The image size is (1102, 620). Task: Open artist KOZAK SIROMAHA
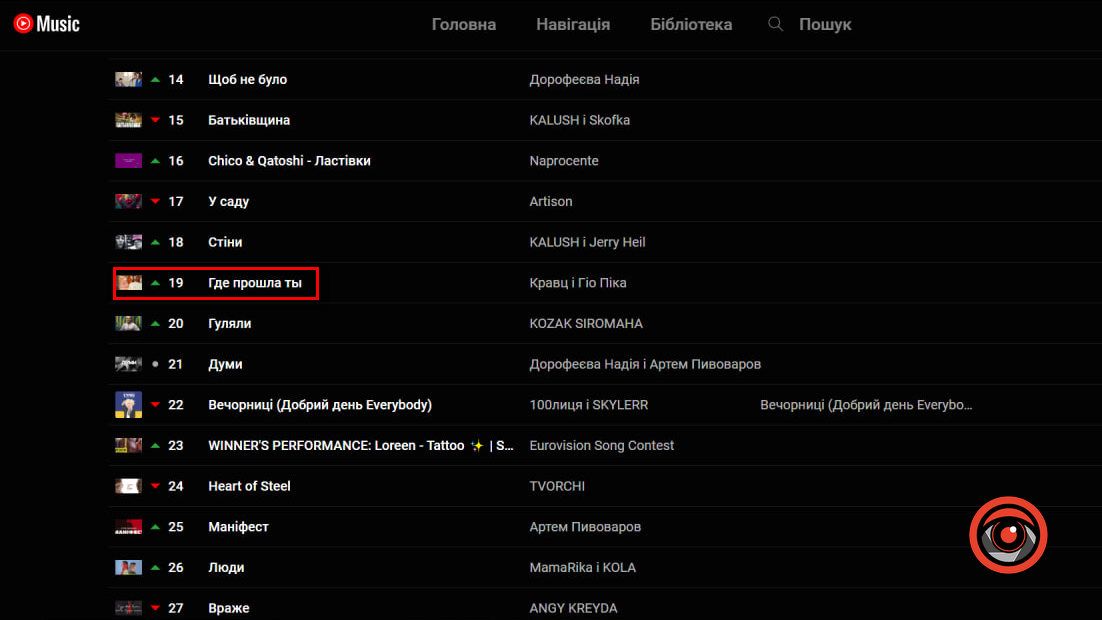[x=586, y=324]
